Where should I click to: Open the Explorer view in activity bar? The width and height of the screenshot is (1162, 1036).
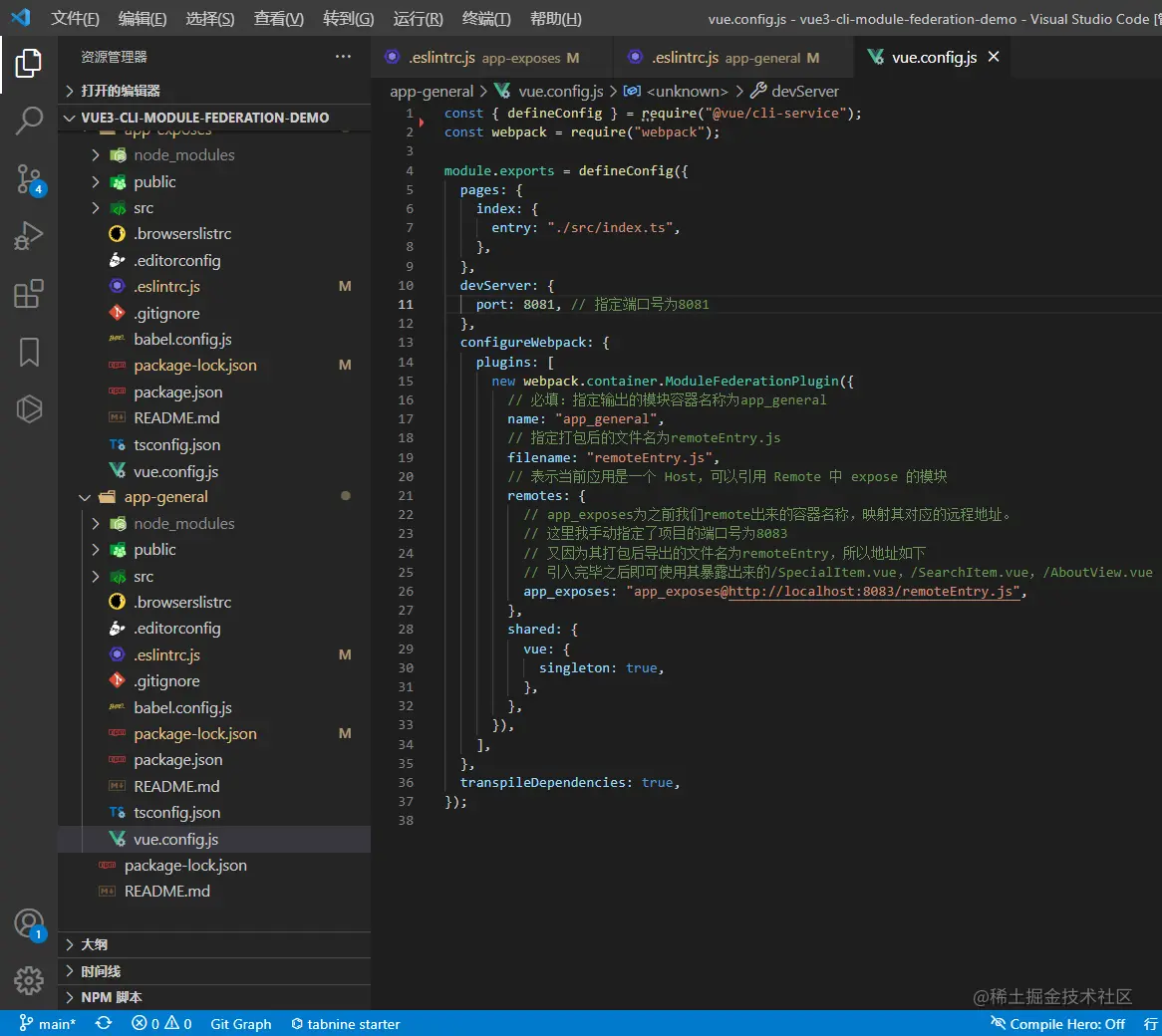tap(28, 64)
